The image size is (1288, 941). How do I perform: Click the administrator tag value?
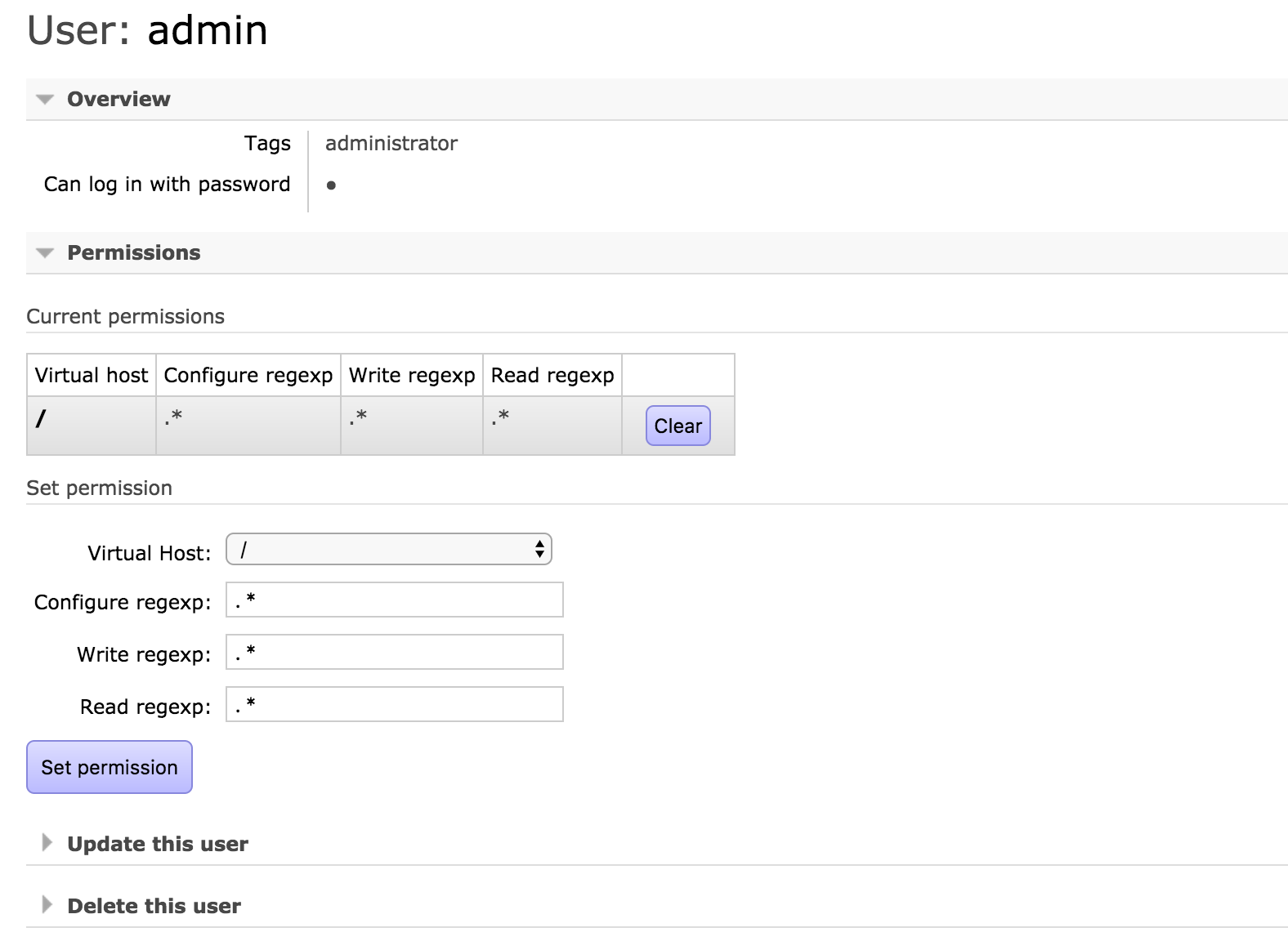click(391, 144)
